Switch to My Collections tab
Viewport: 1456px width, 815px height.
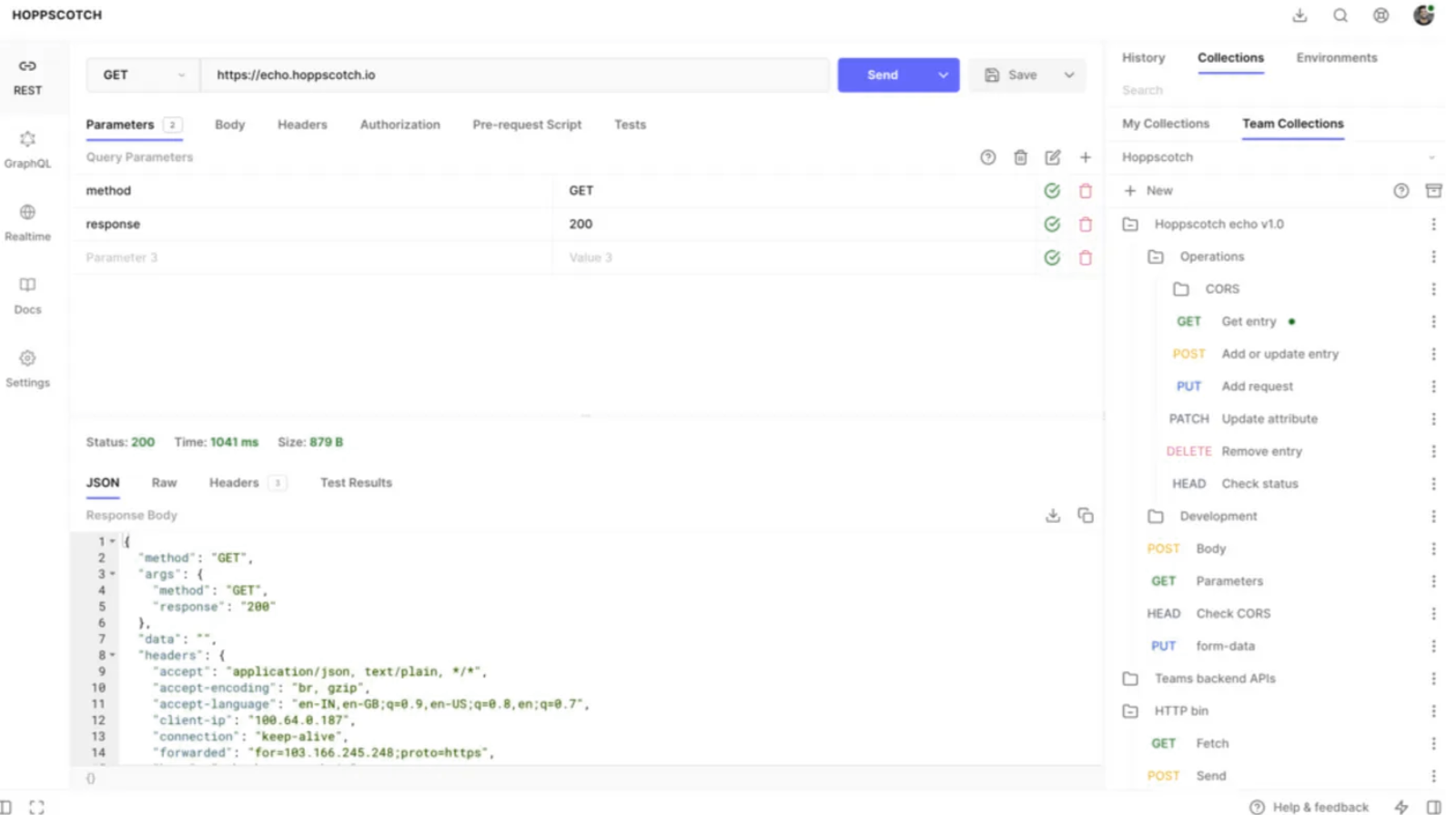tap(1166, 124)
